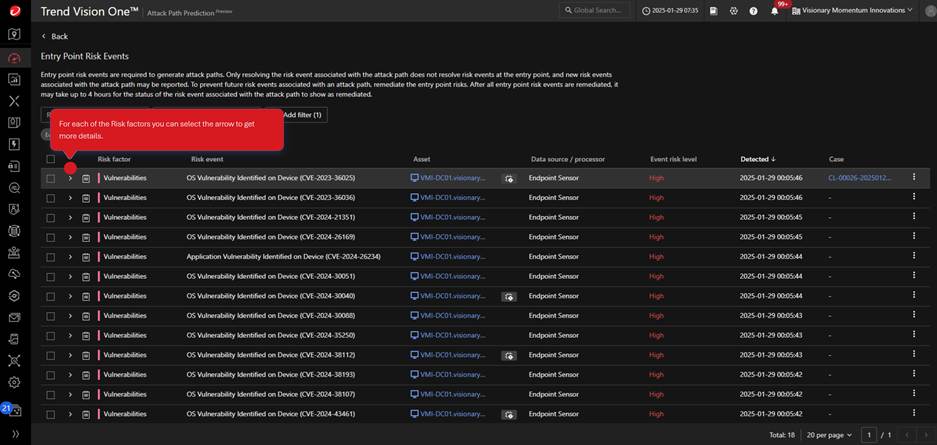
Task: Click the Event risk level column header
Action: pos(673,159)
